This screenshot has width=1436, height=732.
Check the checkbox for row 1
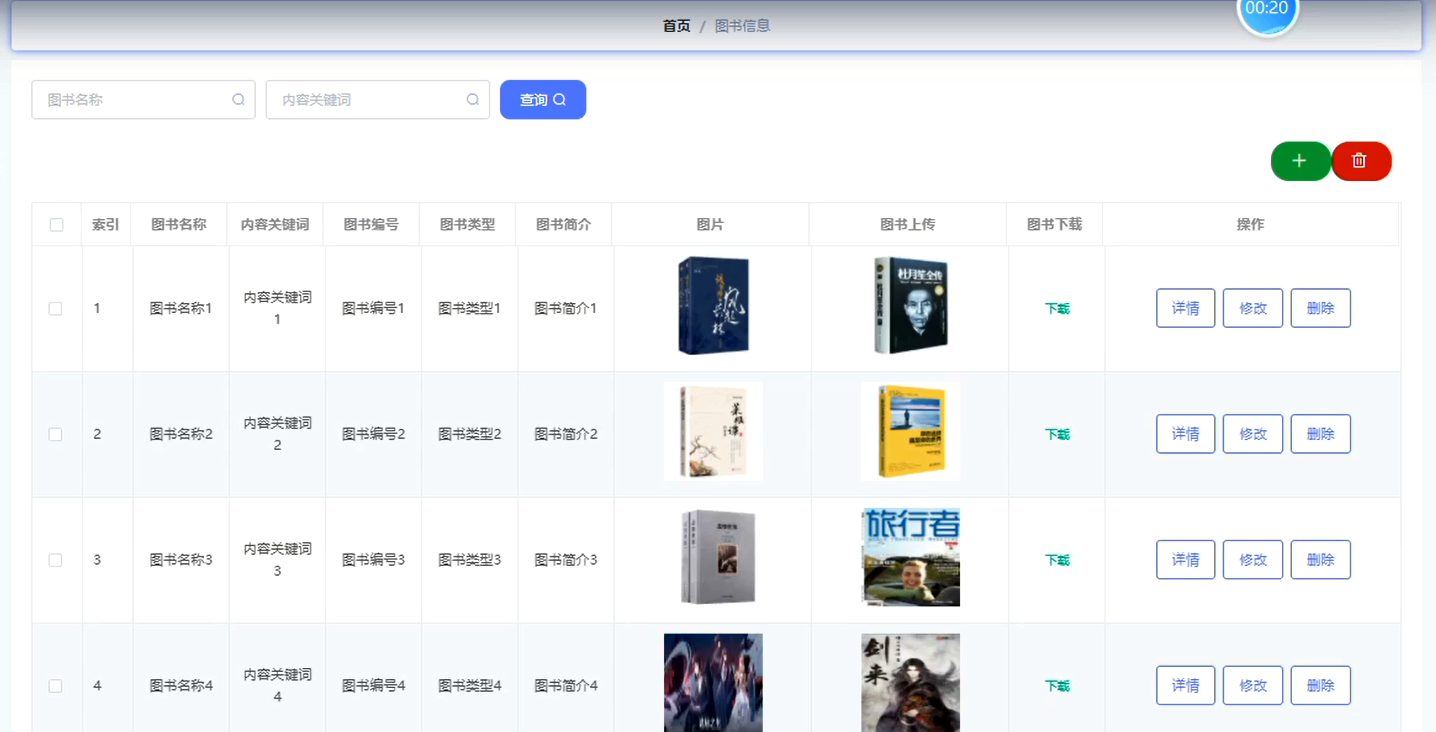point(56,308)
